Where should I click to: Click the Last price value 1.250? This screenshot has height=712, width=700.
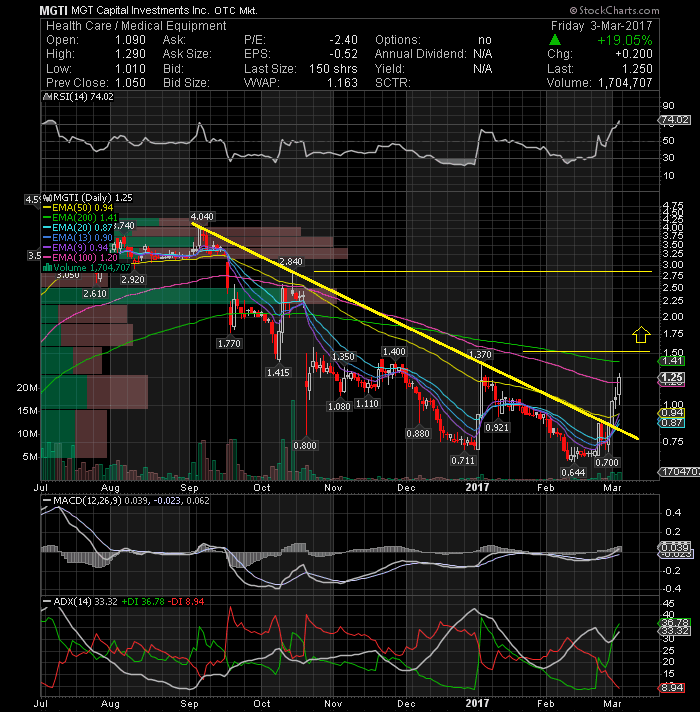637,69
